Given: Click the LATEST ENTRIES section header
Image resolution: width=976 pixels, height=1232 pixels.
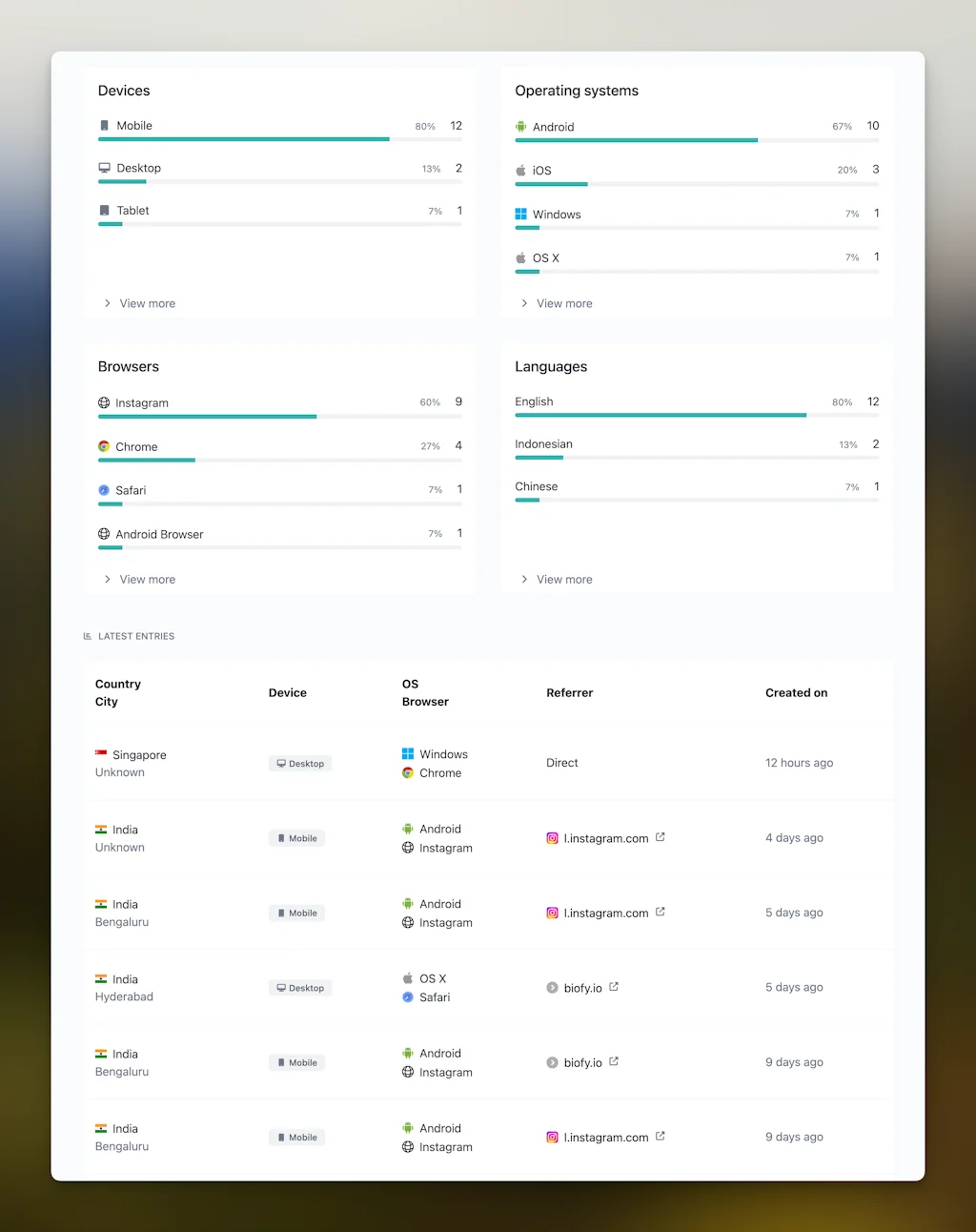Looking at the screenshot, I should (136, 636).
